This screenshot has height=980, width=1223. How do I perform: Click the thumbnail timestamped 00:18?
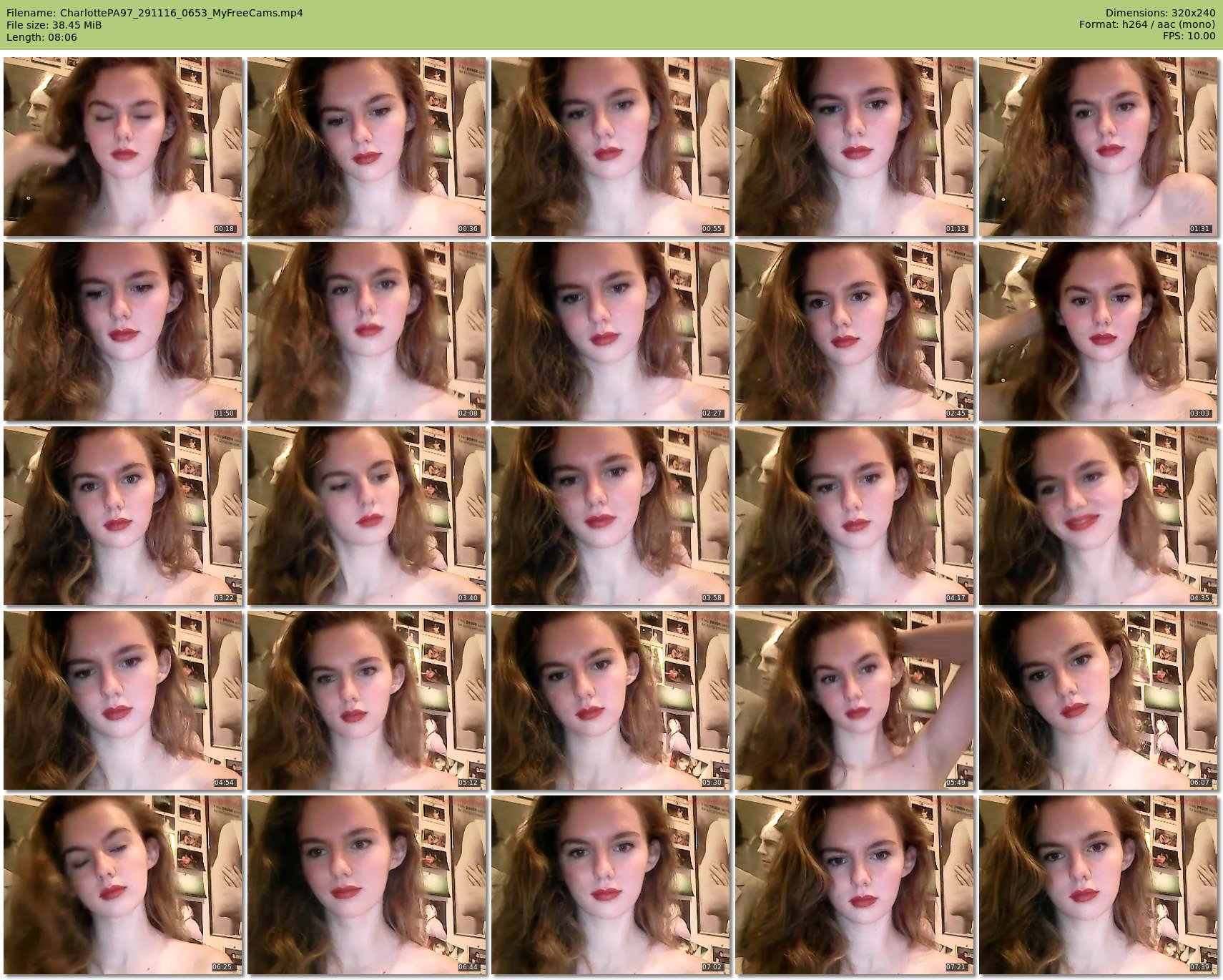pos(122,147)
